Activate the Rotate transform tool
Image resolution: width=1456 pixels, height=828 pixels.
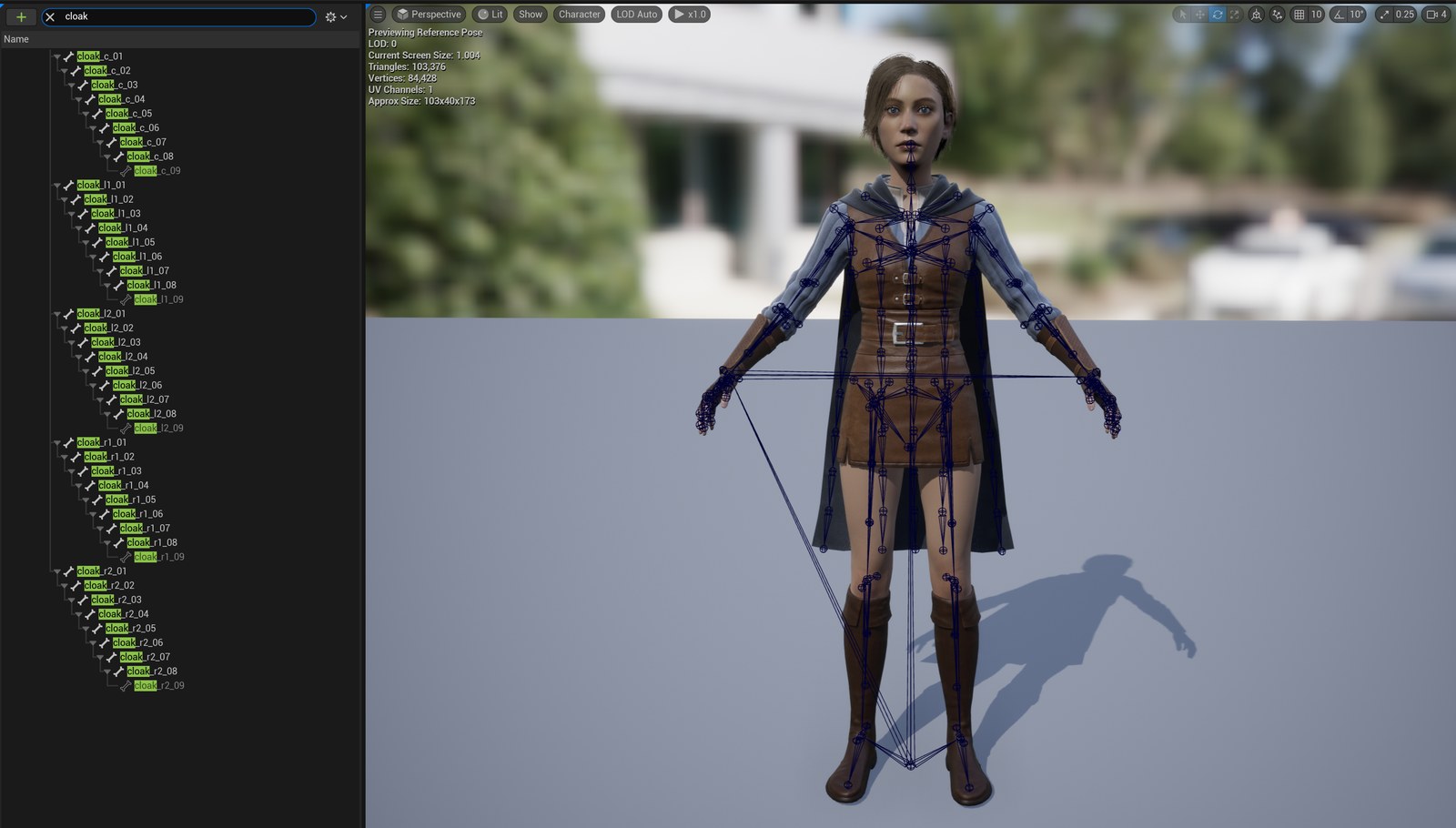coord(1218,15)
